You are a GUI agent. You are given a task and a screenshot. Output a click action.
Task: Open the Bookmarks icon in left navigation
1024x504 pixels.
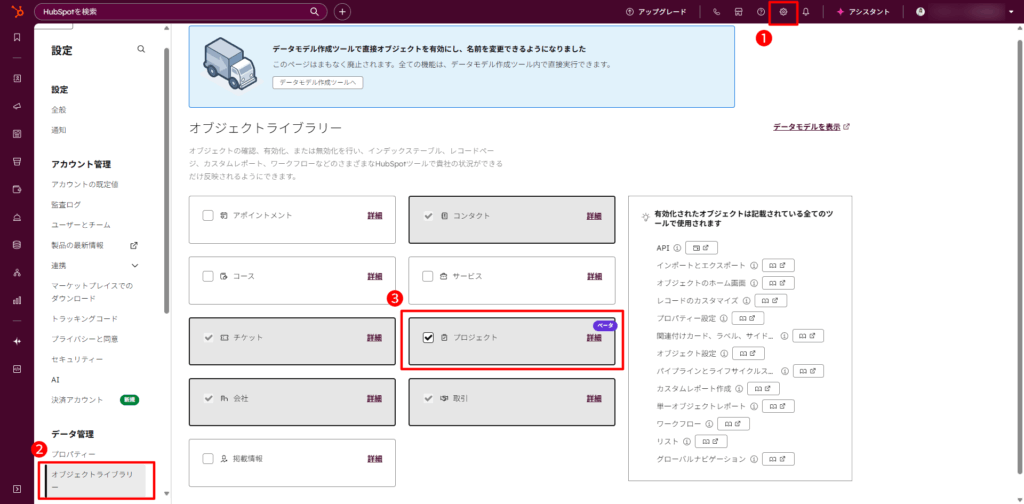pyautogui.click(x=17, y=37)
